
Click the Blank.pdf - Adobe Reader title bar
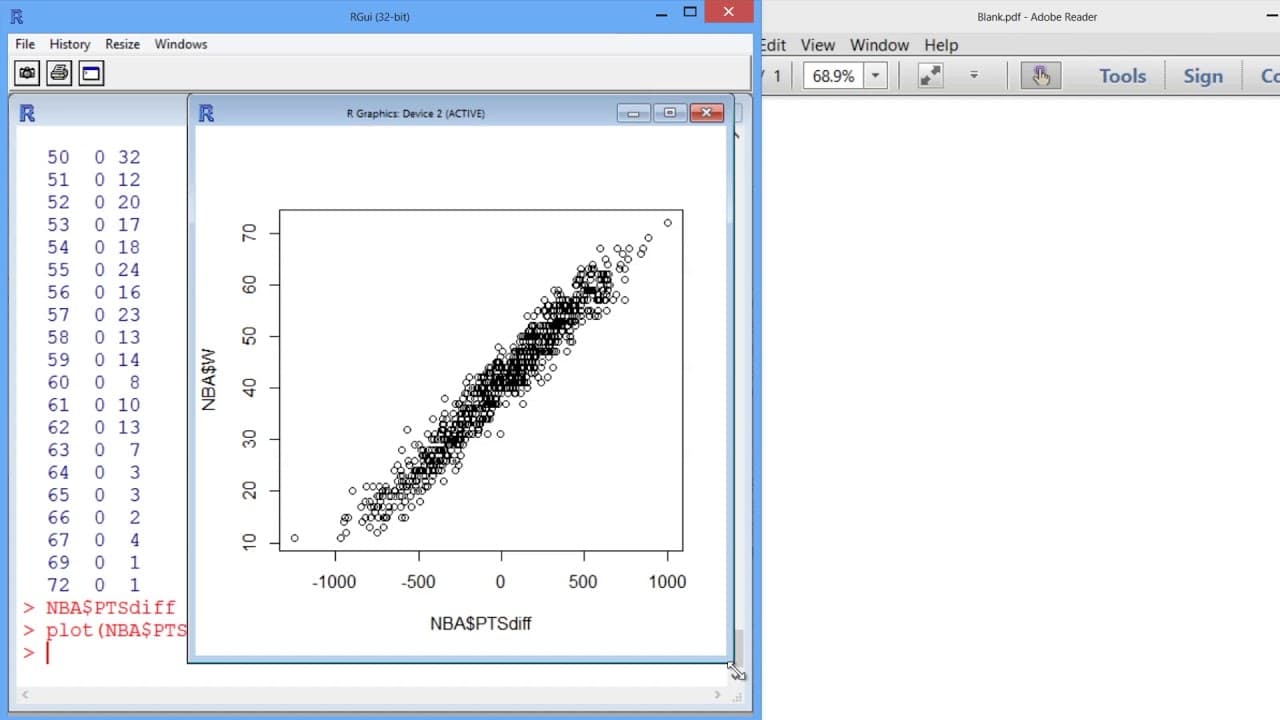[x=1037, y=17]
